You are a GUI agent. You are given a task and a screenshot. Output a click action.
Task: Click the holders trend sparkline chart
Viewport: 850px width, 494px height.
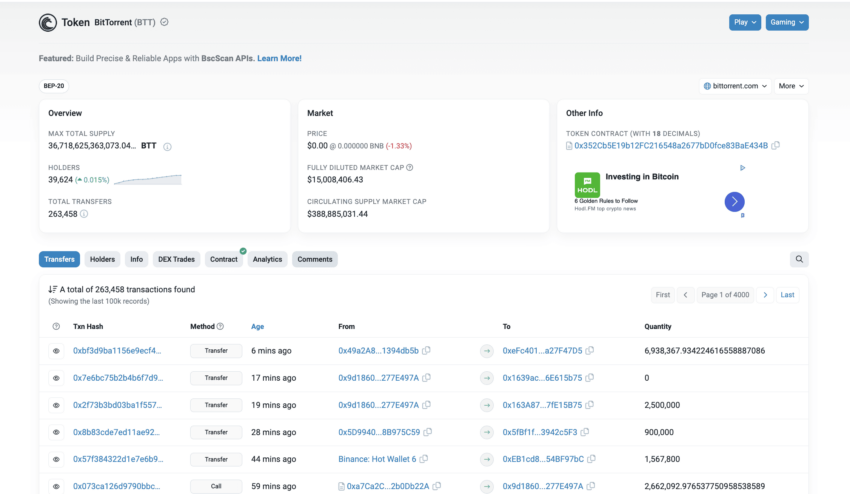click(147, 180)
